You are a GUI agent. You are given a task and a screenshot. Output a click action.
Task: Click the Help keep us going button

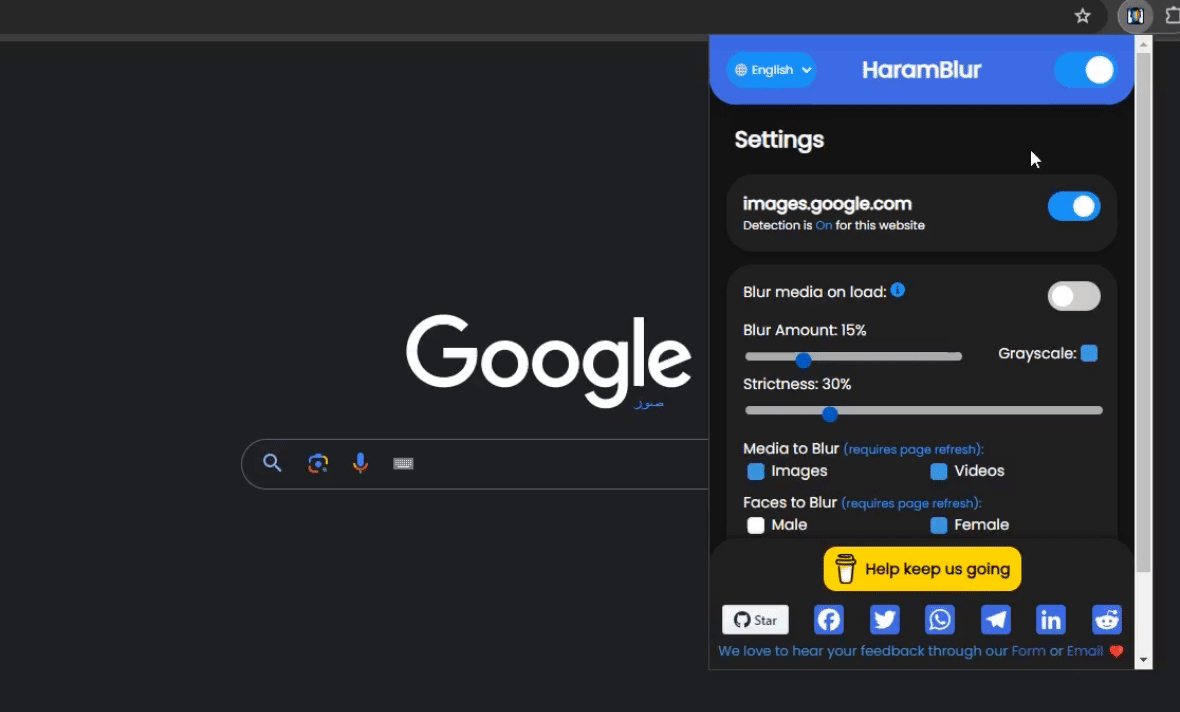pyautogui.click(x=923, y=569)
